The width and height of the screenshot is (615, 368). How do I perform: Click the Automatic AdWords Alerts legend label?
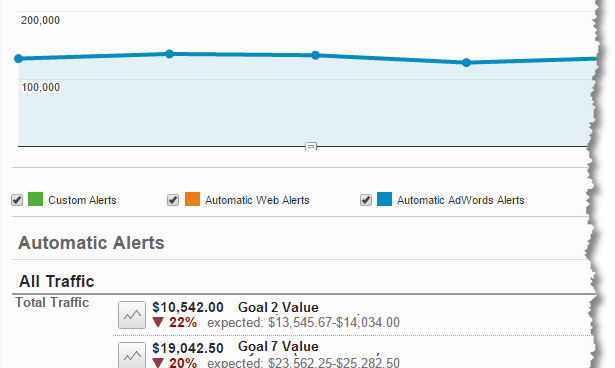pyautogui.click(x=460, y=200)
